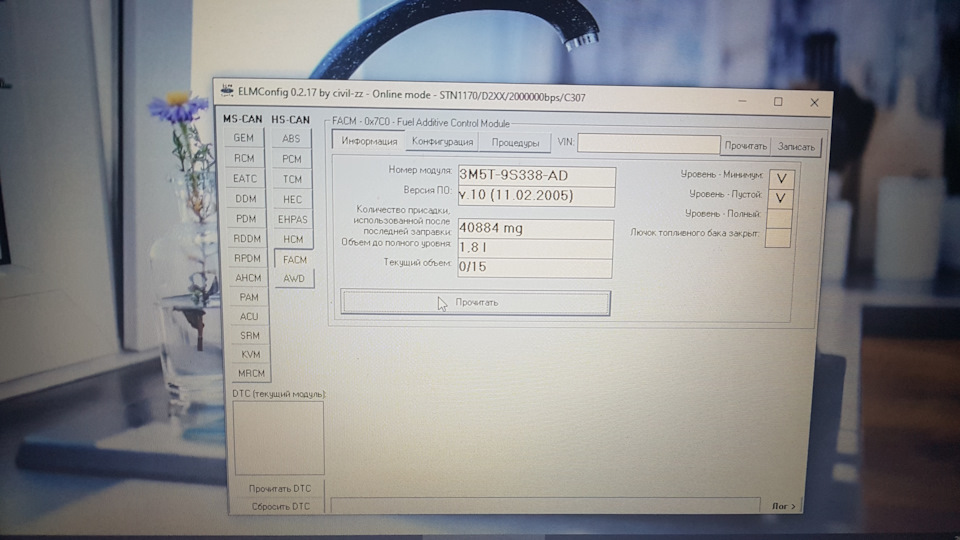Open the RDDM module
Viewport: 960px width, 540px height.
pyautogui.click(x=247, y=239)
